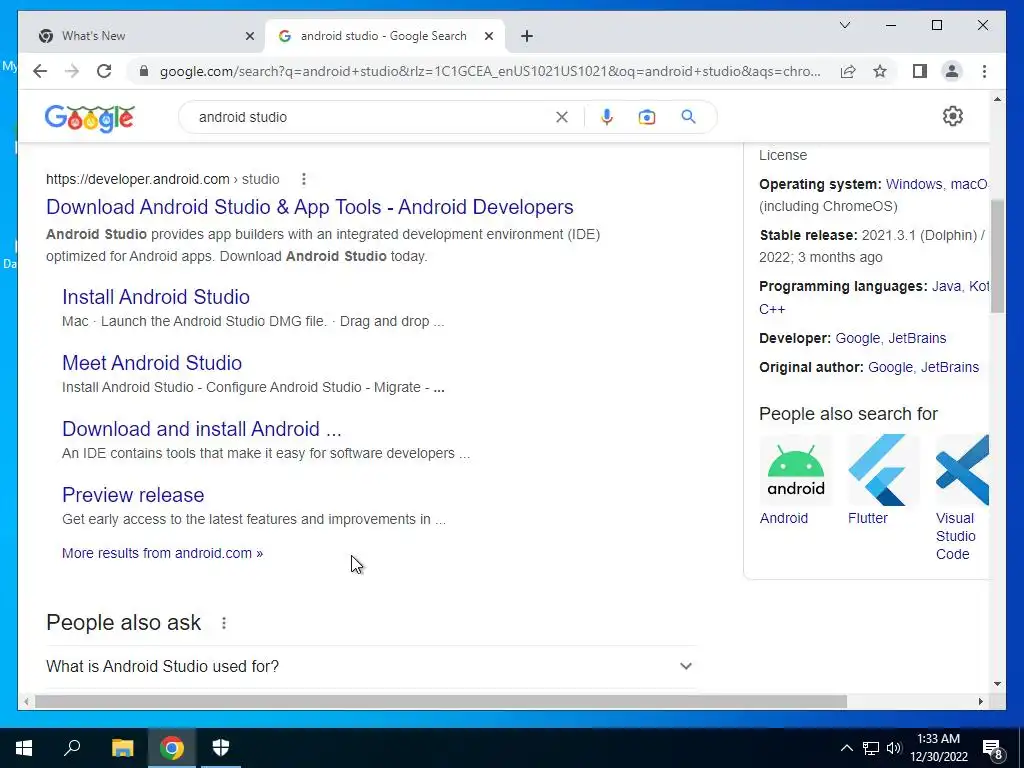Share this page icon in address bar
This screenshot has height=768, width=1024.
(x=848, y=71)
